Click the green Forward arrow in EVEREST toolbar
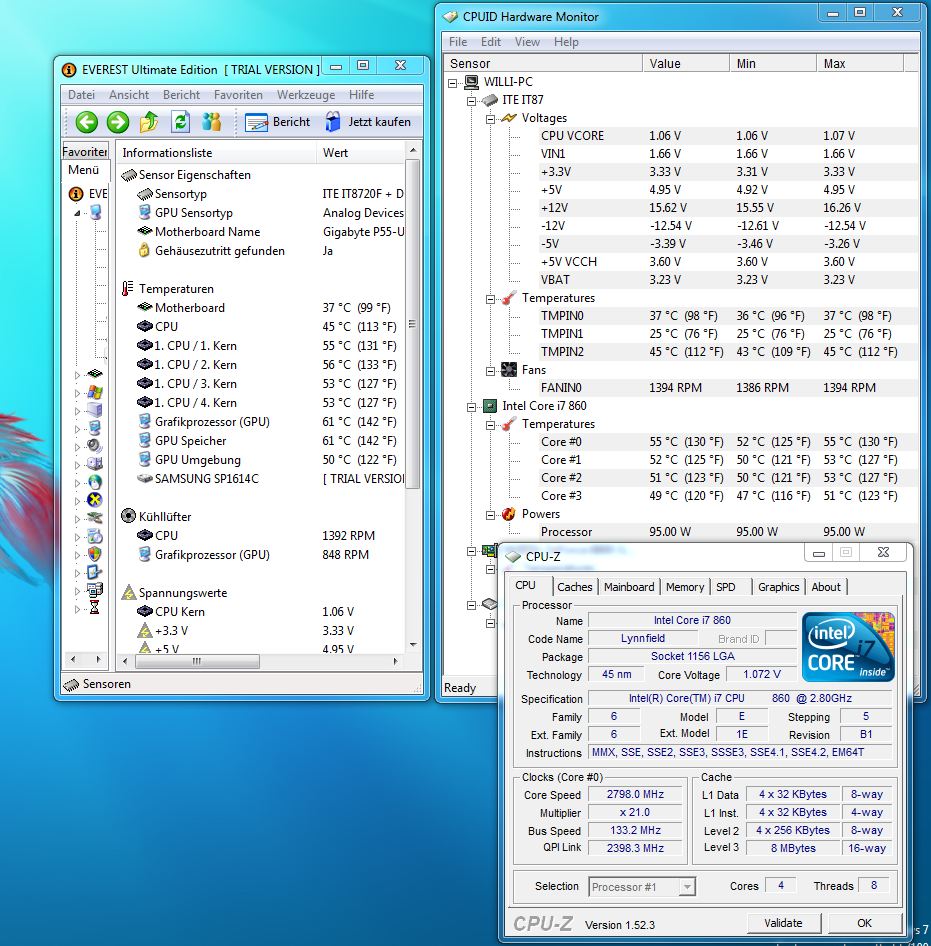Viewport: 931px width, 946px height. [118, 122]
